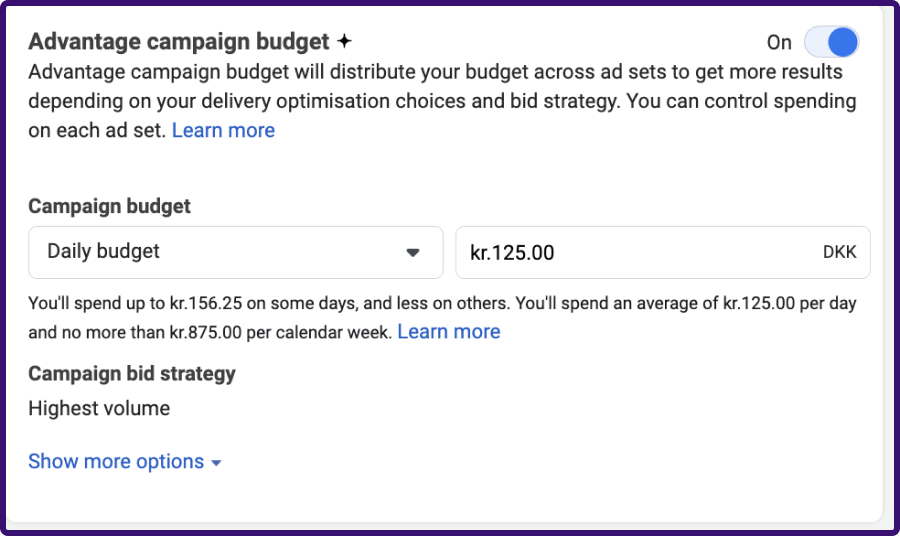
Task: Click the On label beside the switch
Action: 779,42
